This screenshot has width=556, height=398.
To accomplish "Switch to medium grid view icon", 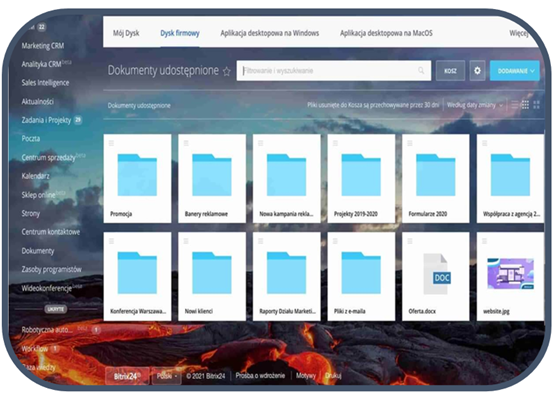I will click(x=526, y=105).
